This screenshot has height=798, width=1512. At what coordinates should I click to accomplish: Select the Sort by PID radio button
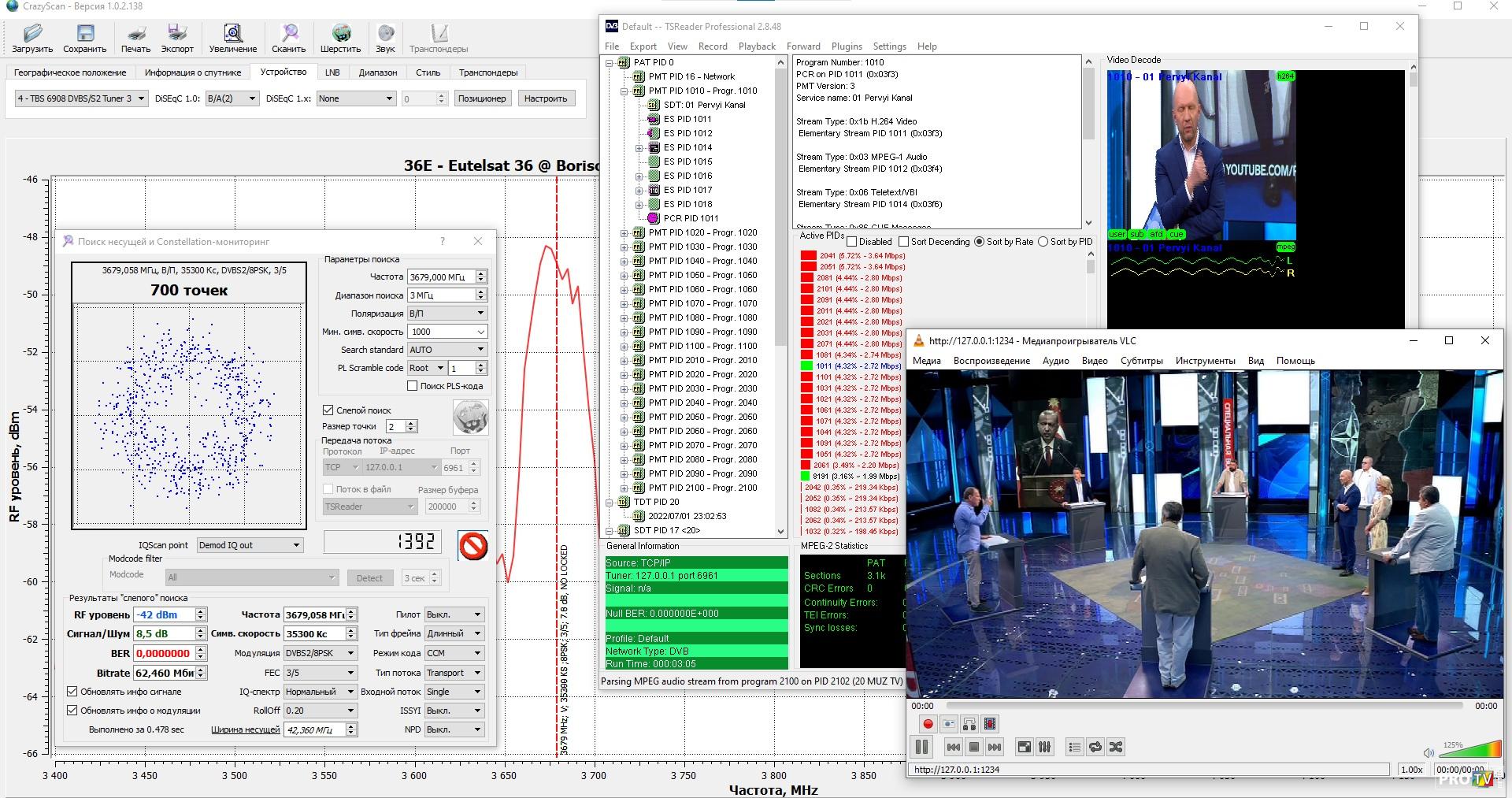click(x=1043, y=242)
